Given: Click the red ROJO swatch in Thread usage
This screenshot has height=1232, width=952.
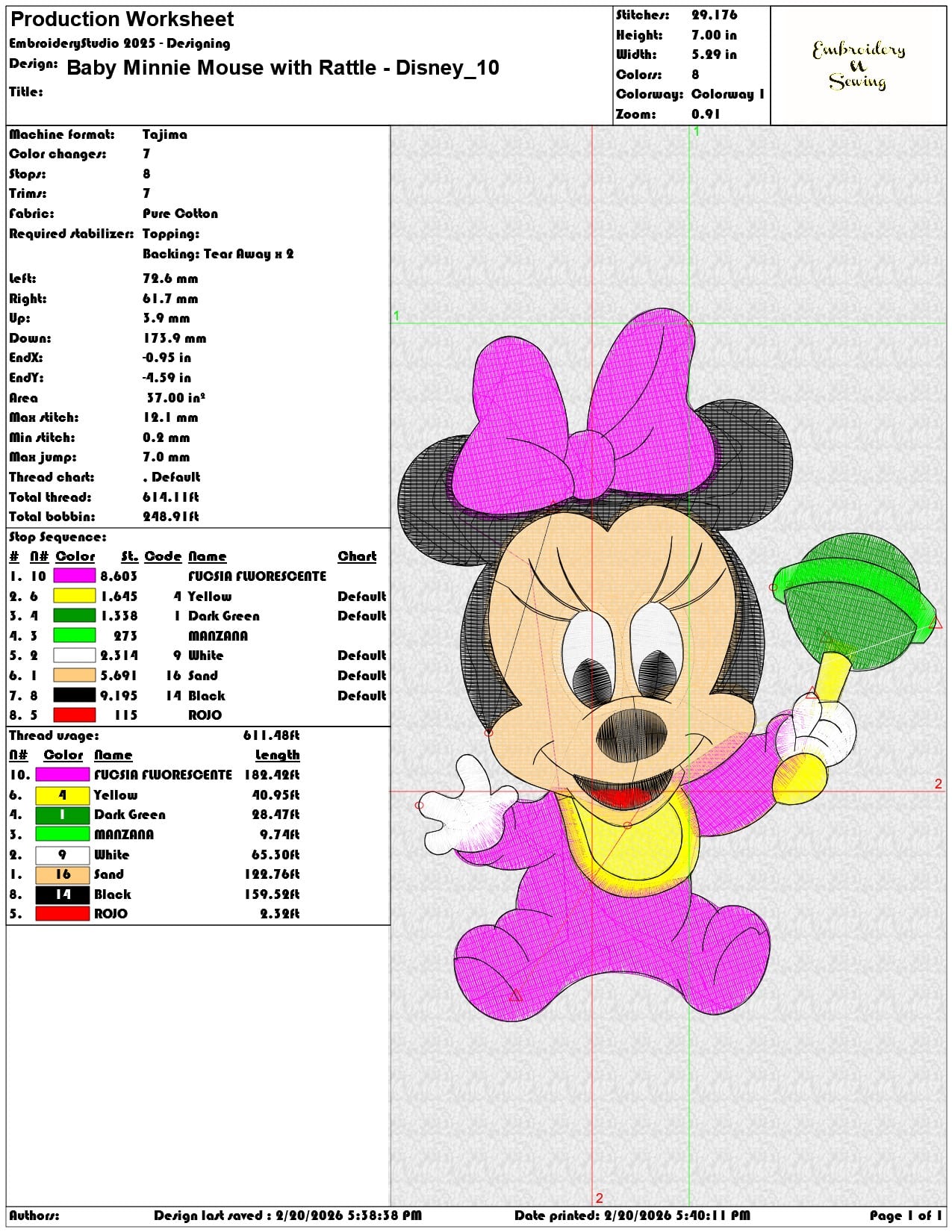Looking at the screenshot, I should pyautogui.click(x=63, y=913).
